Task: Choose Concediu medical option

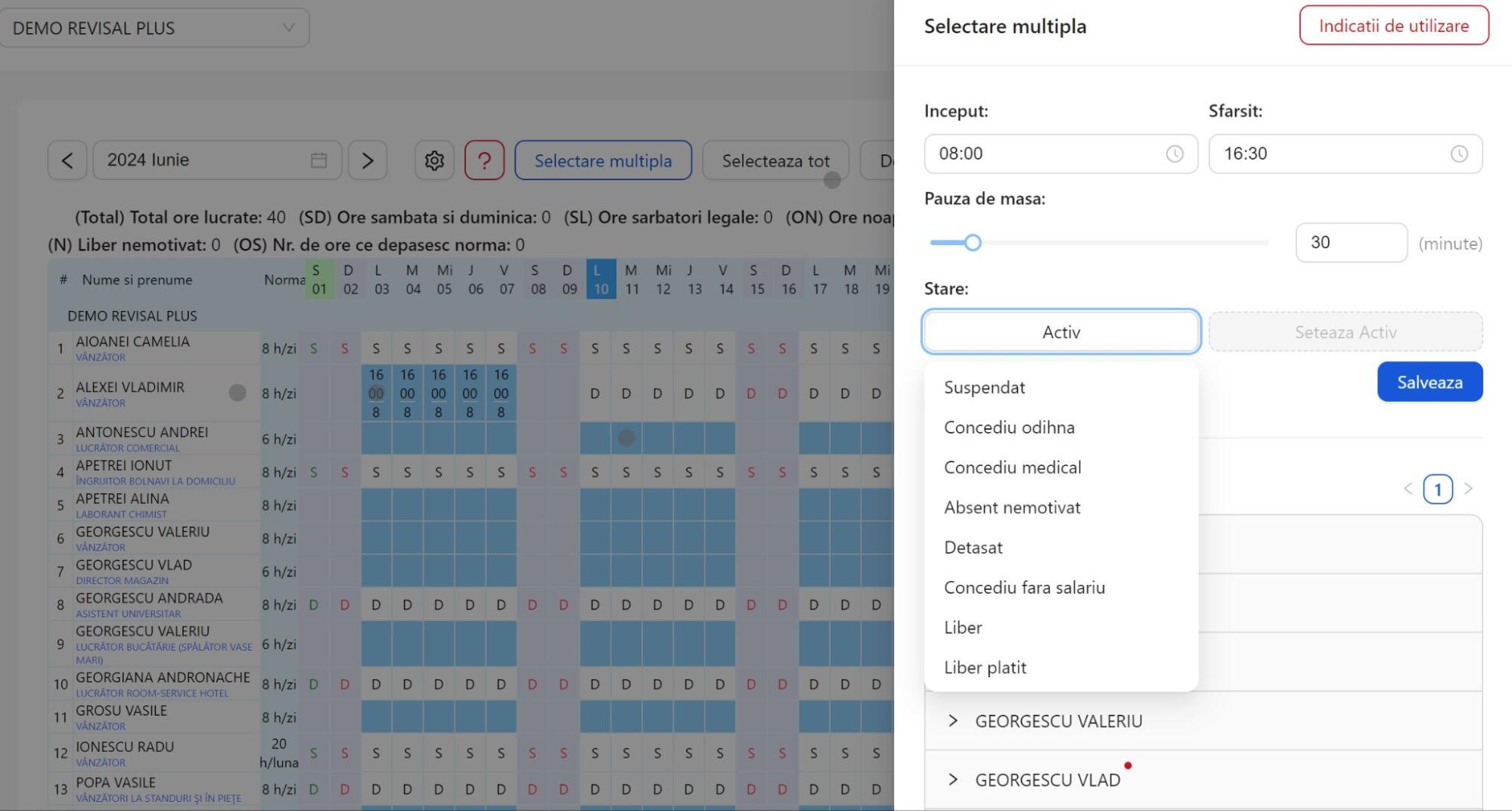Action: (1012, 468)
